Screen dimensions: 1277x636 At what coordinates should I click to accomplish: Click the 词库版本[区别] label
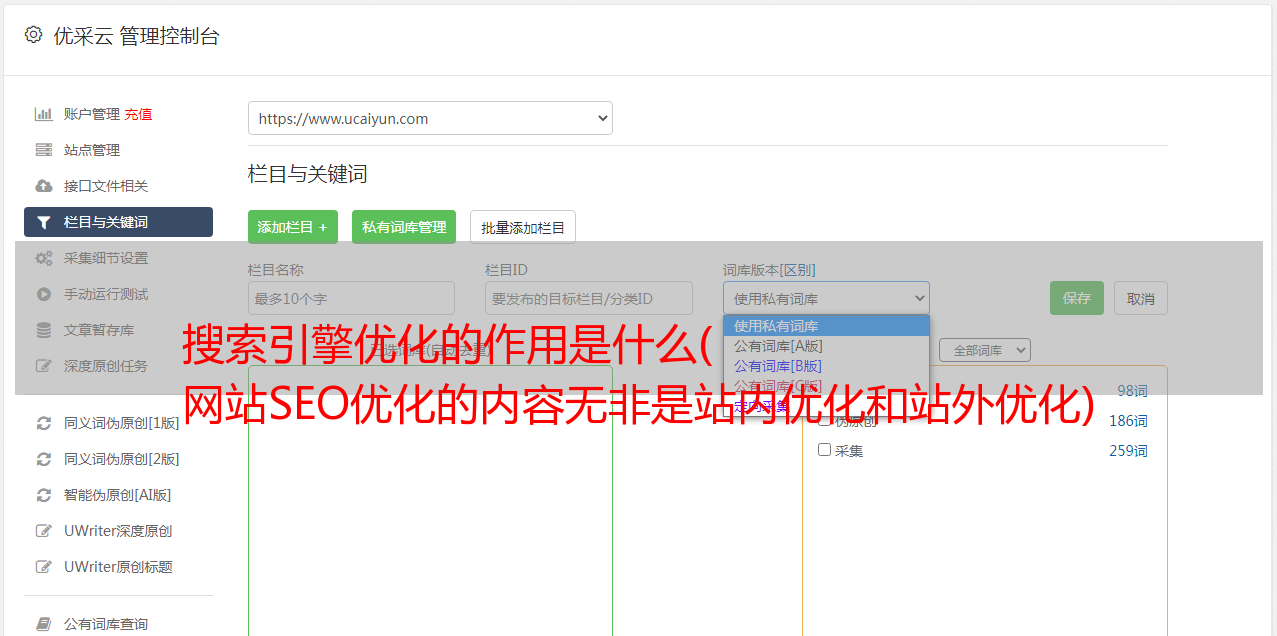(769, 270)
